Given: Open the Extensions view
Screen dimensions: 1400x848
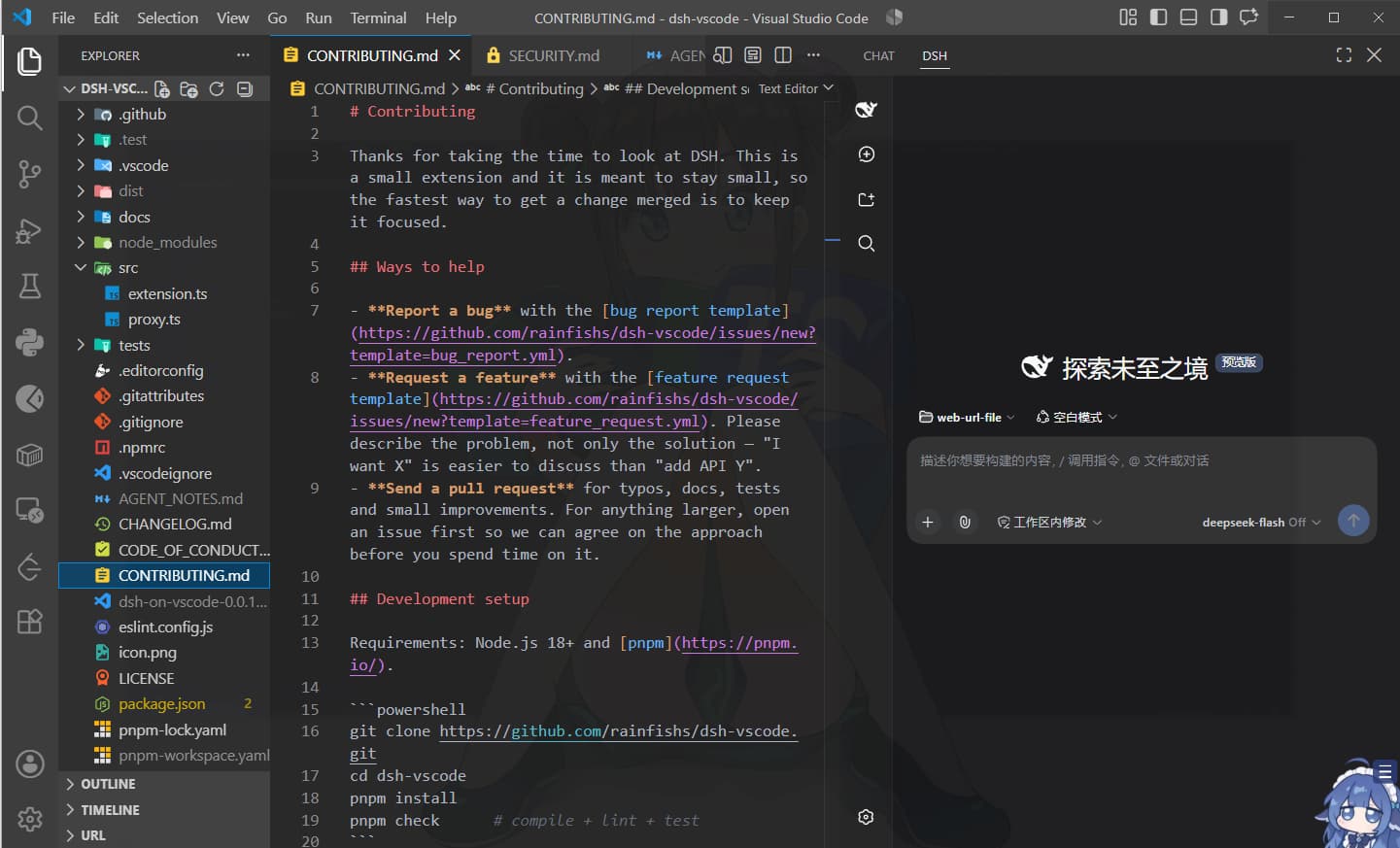Looking at the screenshot, I should pyautogui.click(x=29, y=622).
